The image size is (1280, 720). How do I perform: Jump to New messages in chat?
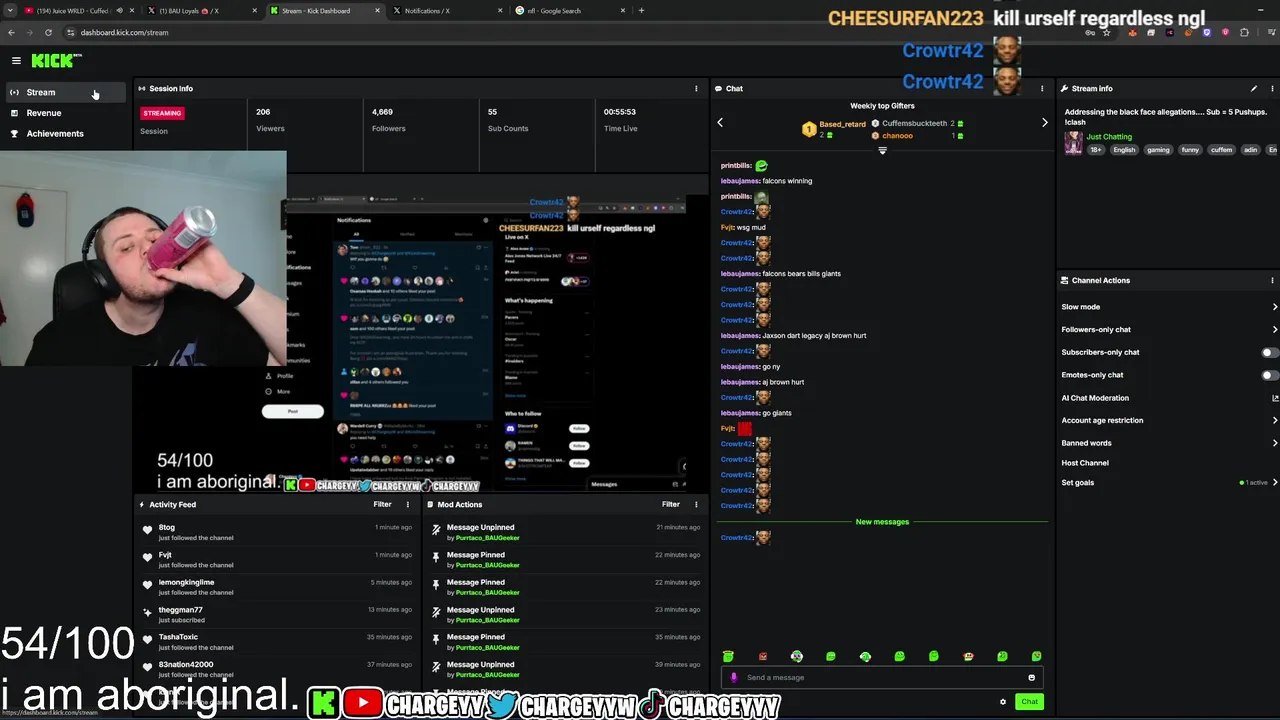(882, 522)
